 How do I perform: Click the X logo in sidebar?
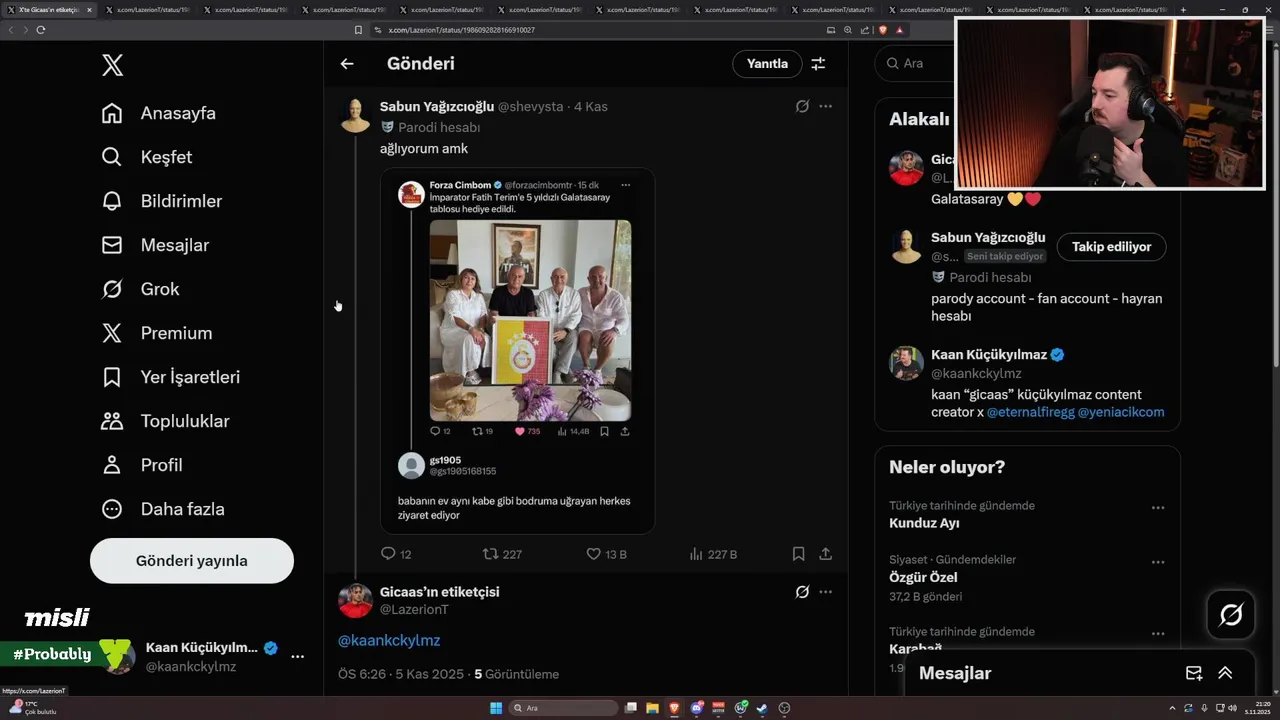[x=113, y=66]
